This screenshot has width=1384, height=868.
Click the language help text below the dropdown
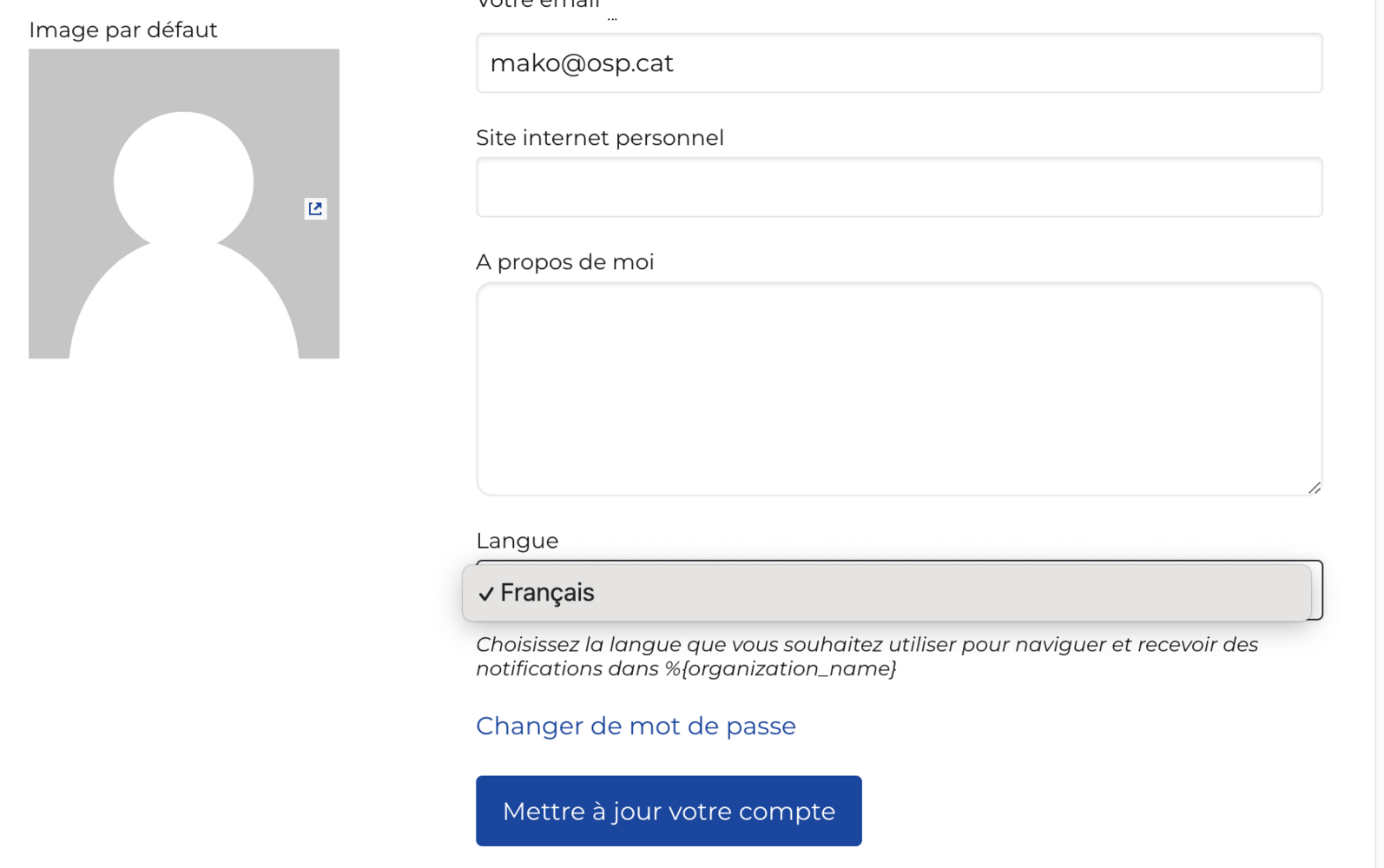coord(866,645)
